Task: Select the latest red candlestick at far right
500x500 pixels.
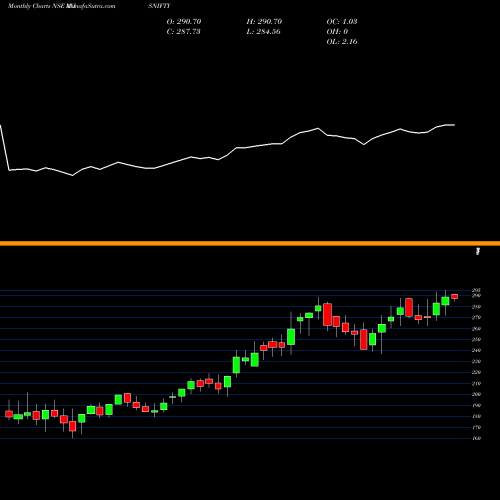Action: pos(455,297)
